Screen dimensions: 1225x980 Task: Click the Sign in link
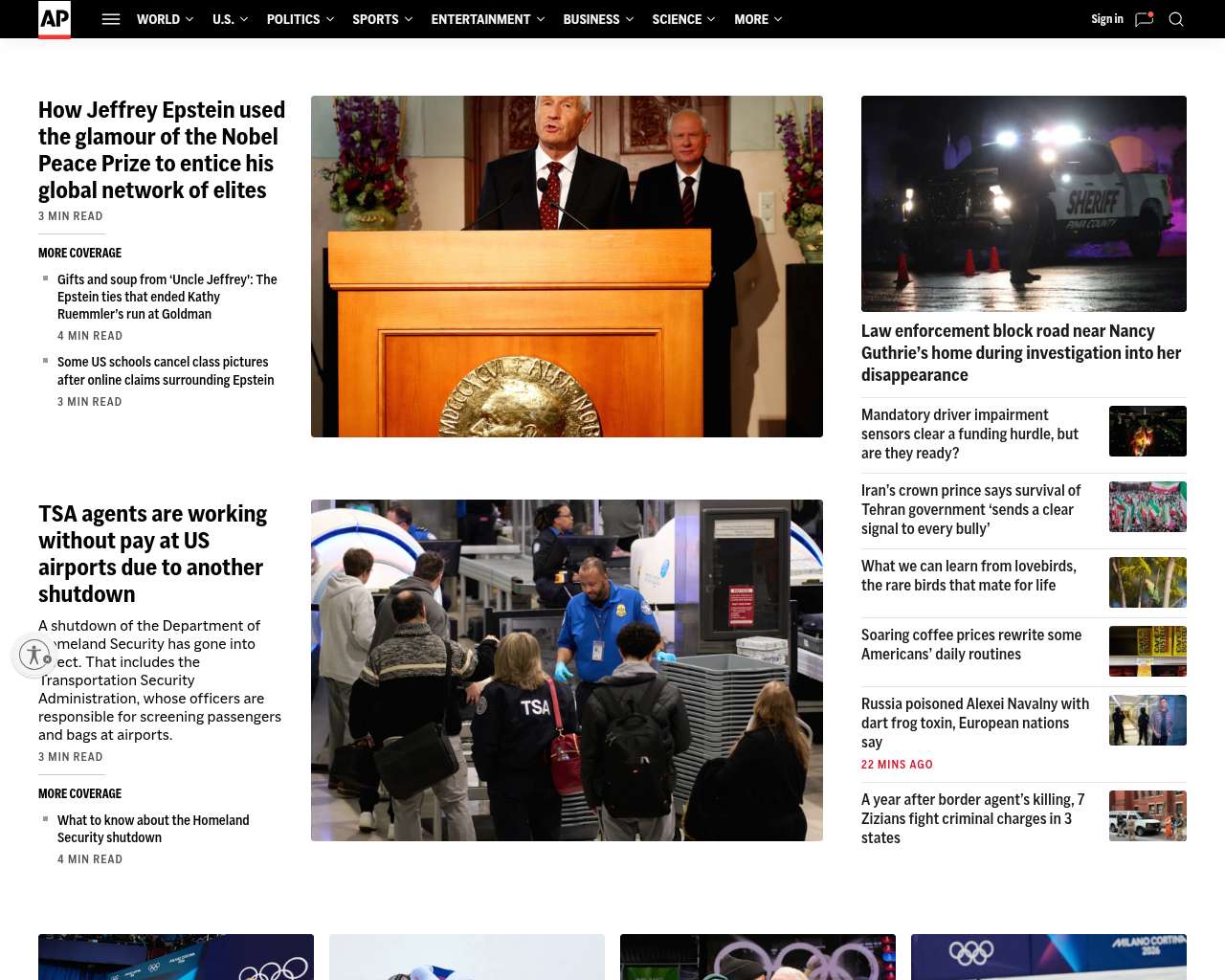pyautogui.click(x=1107, y=19)
